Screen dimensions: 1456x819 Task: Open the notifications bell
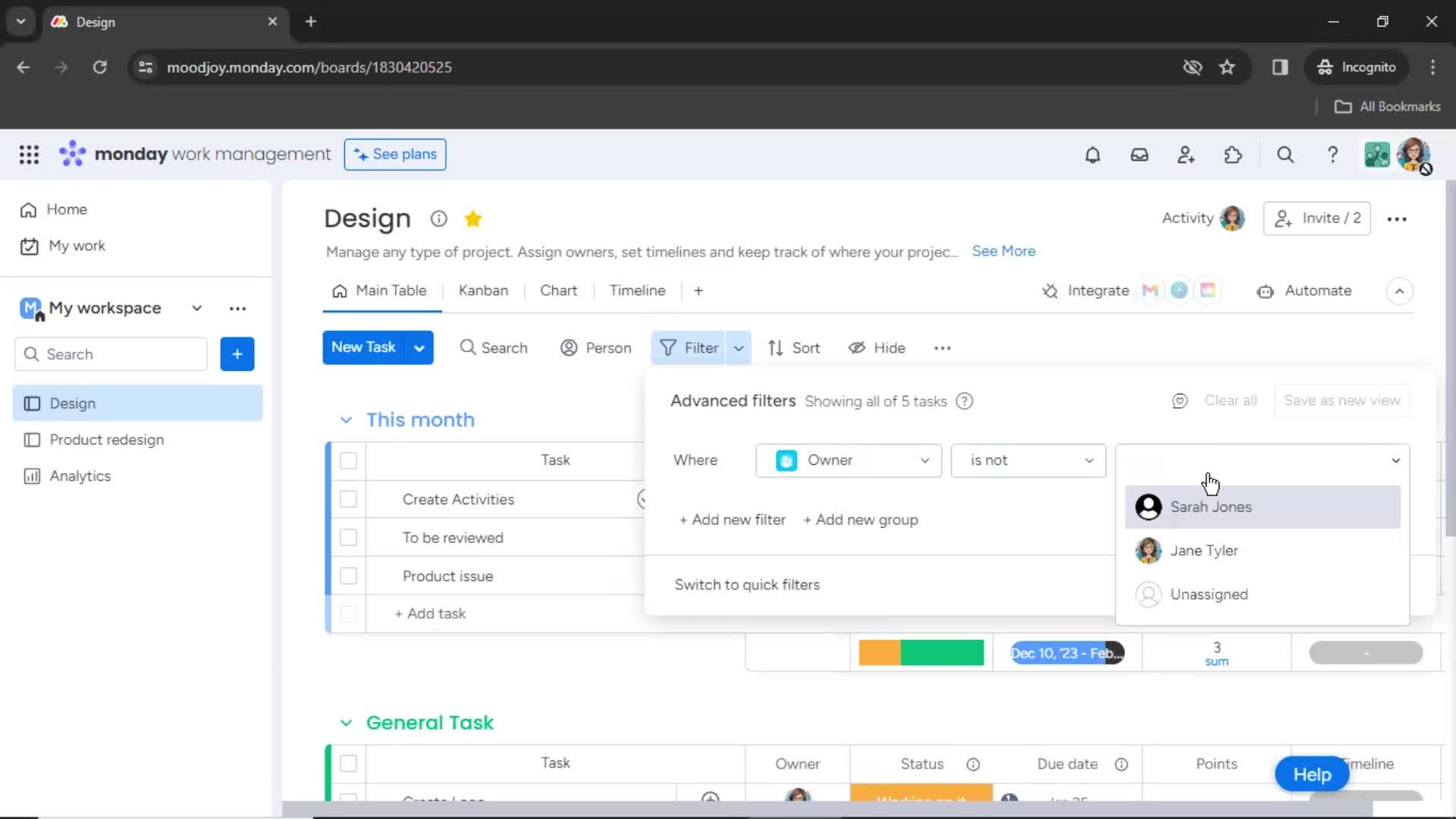[1092, 155]
